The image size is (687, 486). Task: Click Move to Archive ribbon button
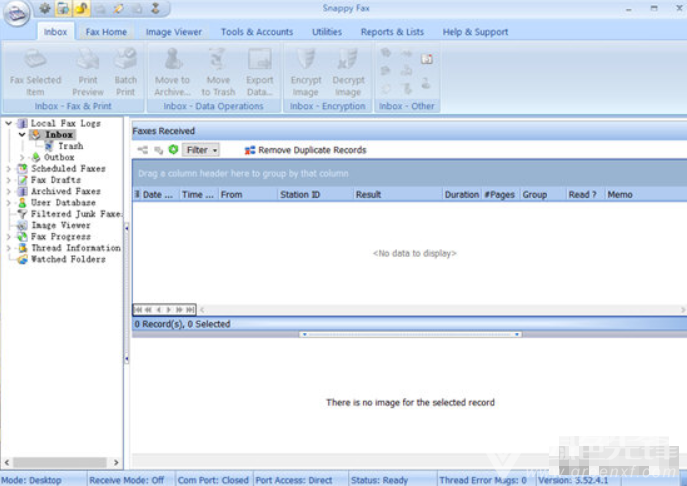(172, 73)
